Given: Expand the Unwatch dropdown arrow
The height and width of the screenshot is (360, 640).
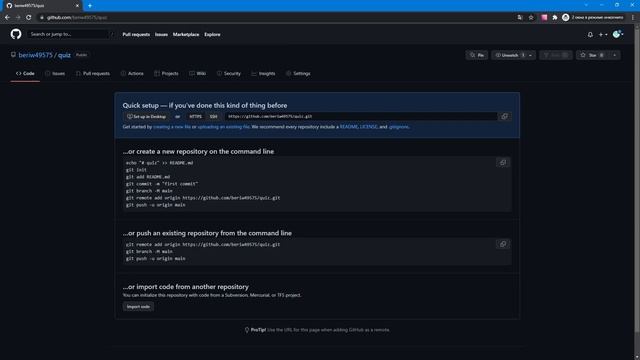Looking at the screenshot, I should [x=531, y=55].
